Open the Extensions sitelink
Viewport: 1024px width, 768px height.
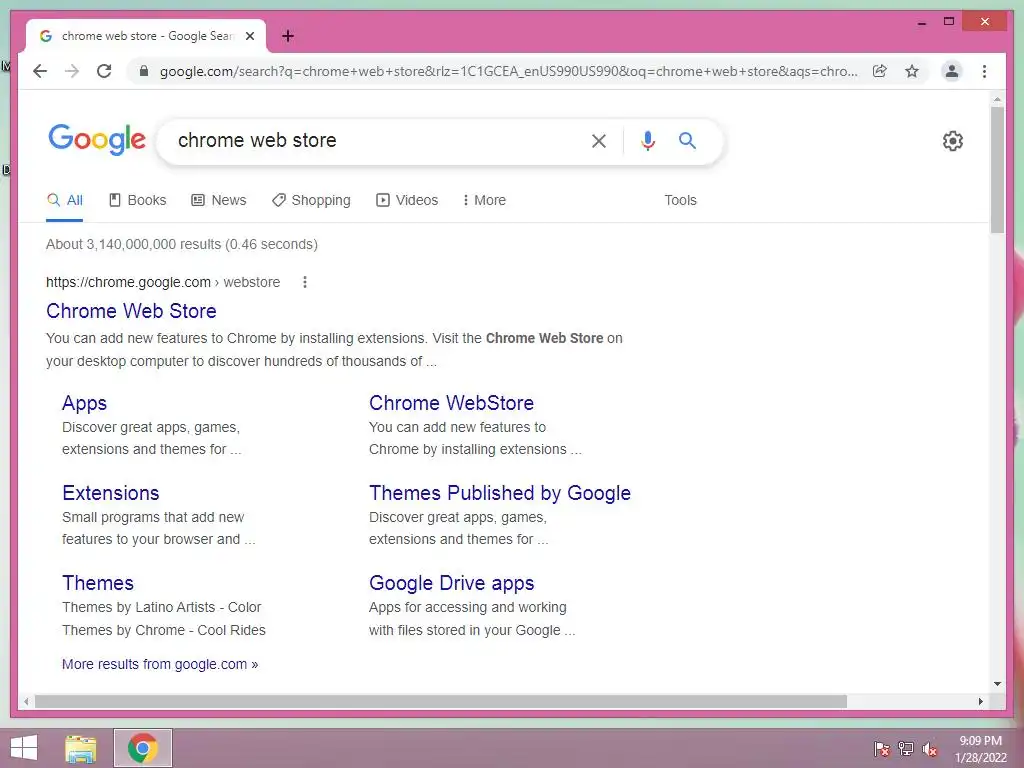111,493
